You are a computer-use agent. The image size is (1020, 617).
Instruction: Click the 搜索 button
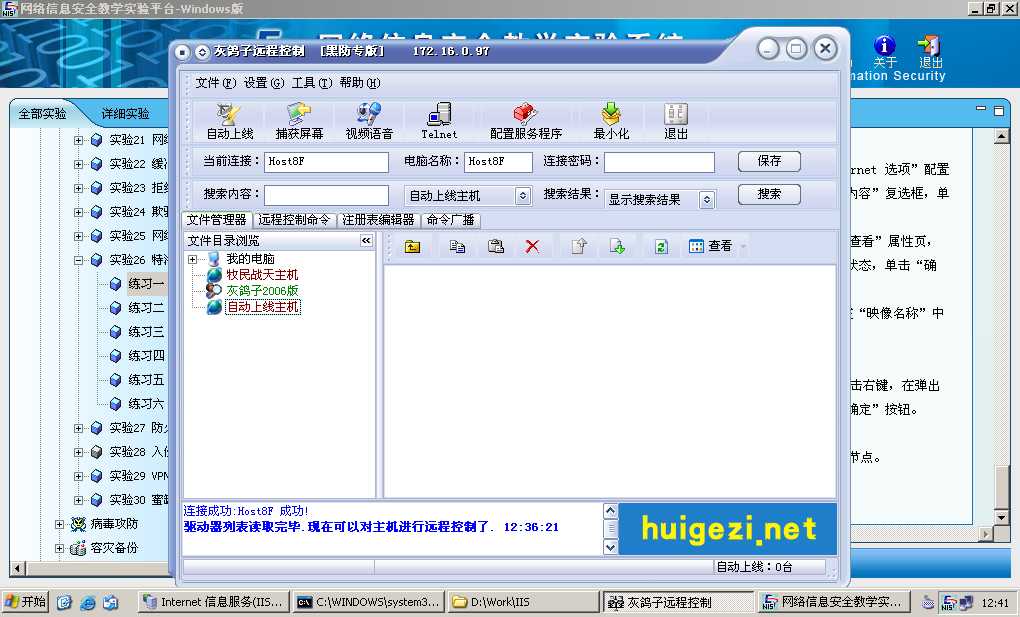click(769, 194)
